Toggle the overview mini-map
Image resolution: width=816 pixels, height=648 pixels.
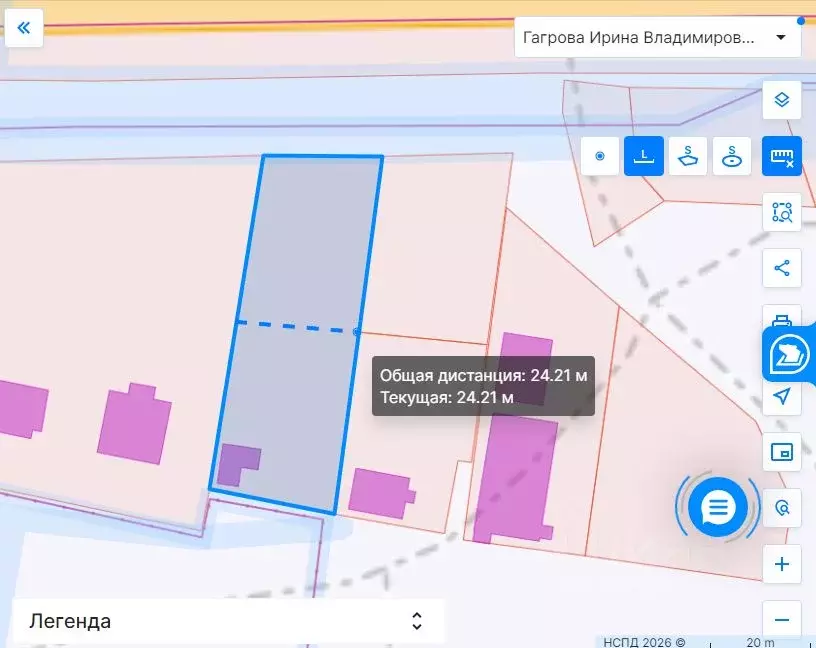(x=782, y=452)
